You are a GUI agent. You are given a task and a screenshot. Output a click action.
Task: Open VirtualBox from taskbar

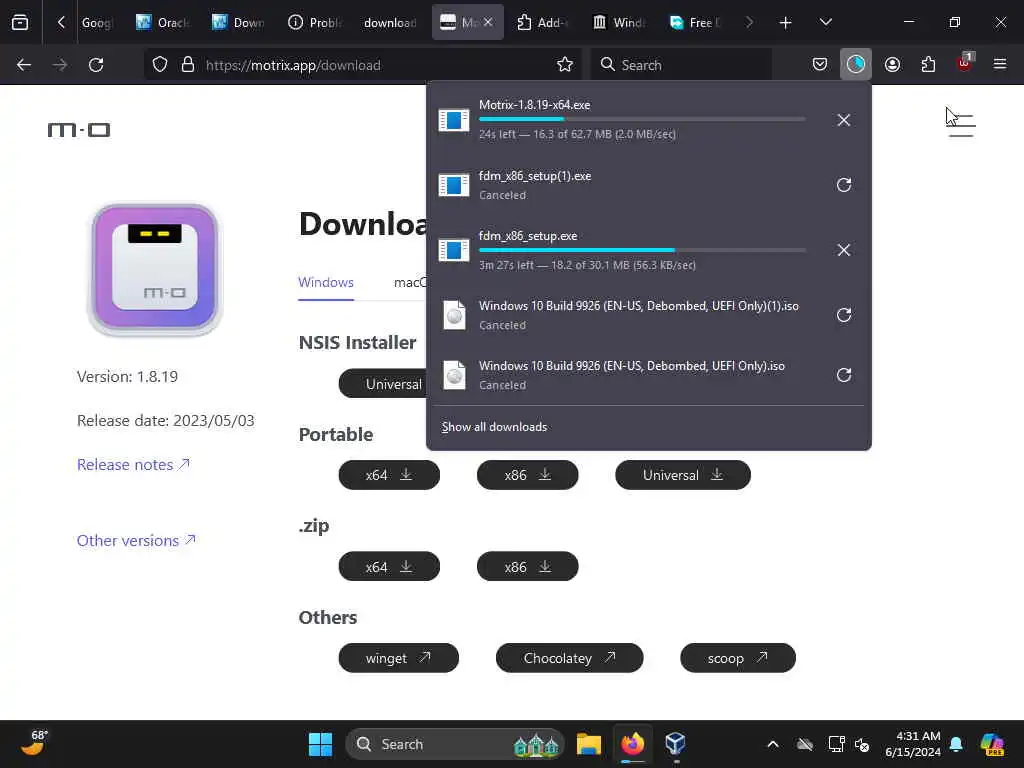pos(675,744)
